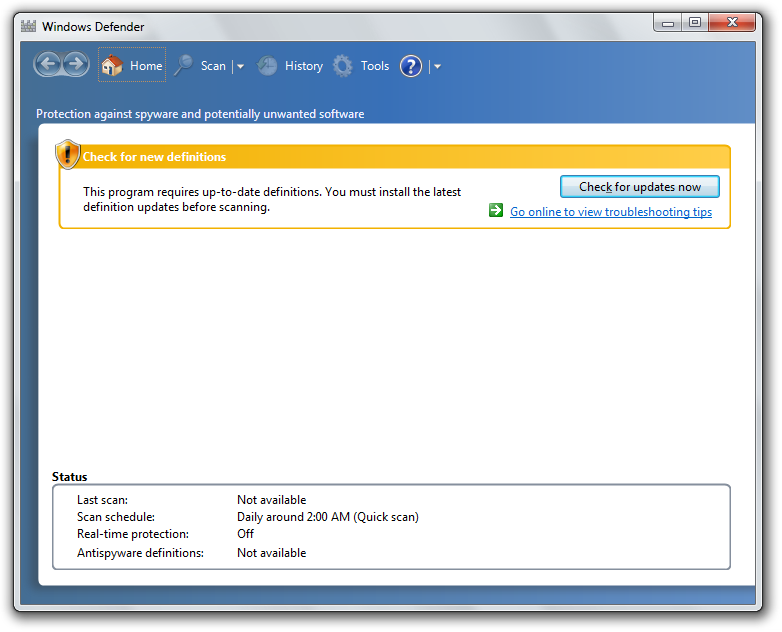Click the Forward arrow navigation button

76,64
